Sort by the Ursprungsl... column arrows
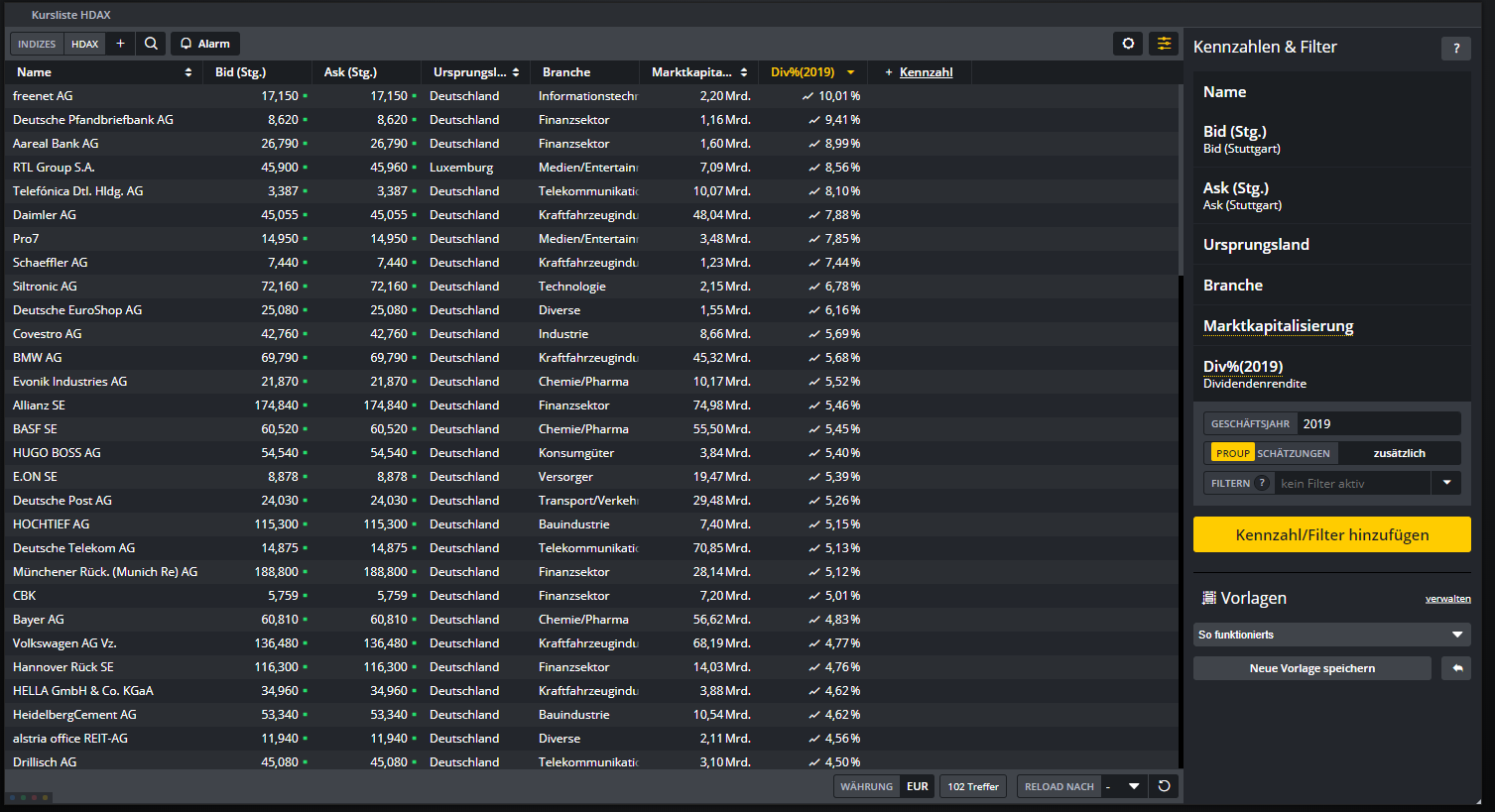Screen dimensions: 1495x812 [x=516, y=72]
